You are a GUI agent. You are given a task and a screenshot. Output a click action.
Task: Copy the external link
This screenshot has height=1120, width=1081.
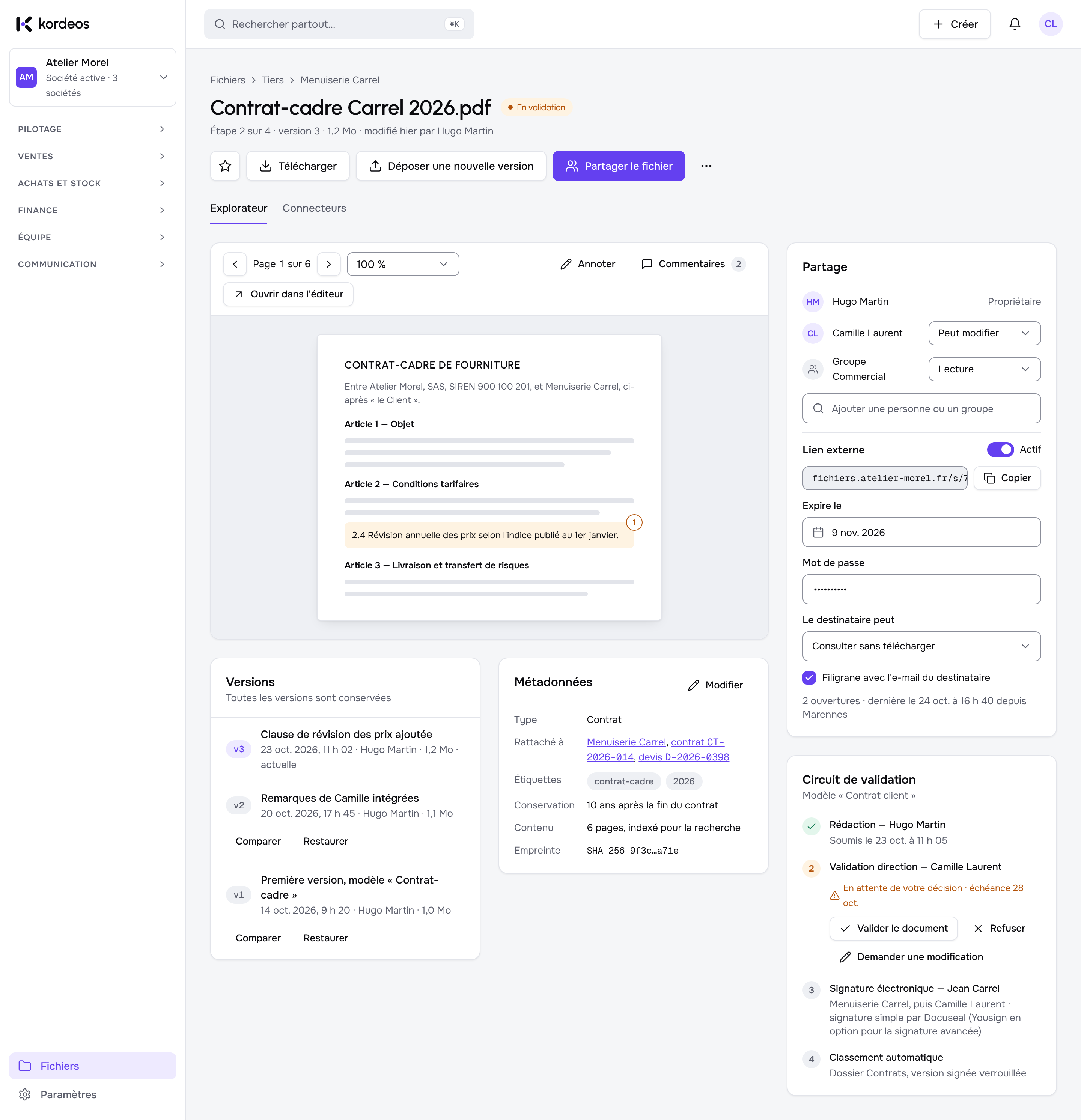click(x=1007, y=478)
